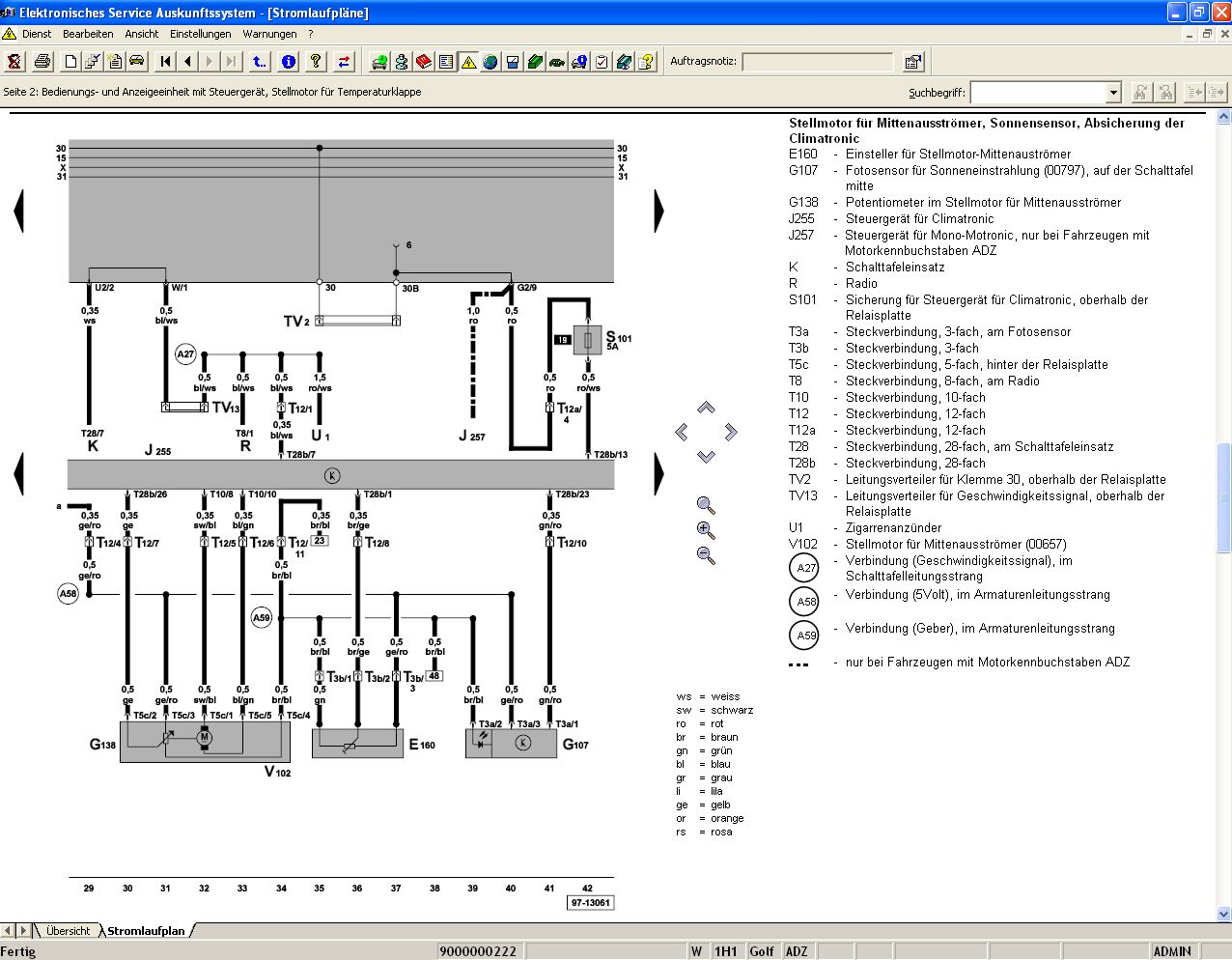Image resolution: width=1232 pixels, height=960 pixels.
Task: Open the Einstellungen menu
Action: 200,34
